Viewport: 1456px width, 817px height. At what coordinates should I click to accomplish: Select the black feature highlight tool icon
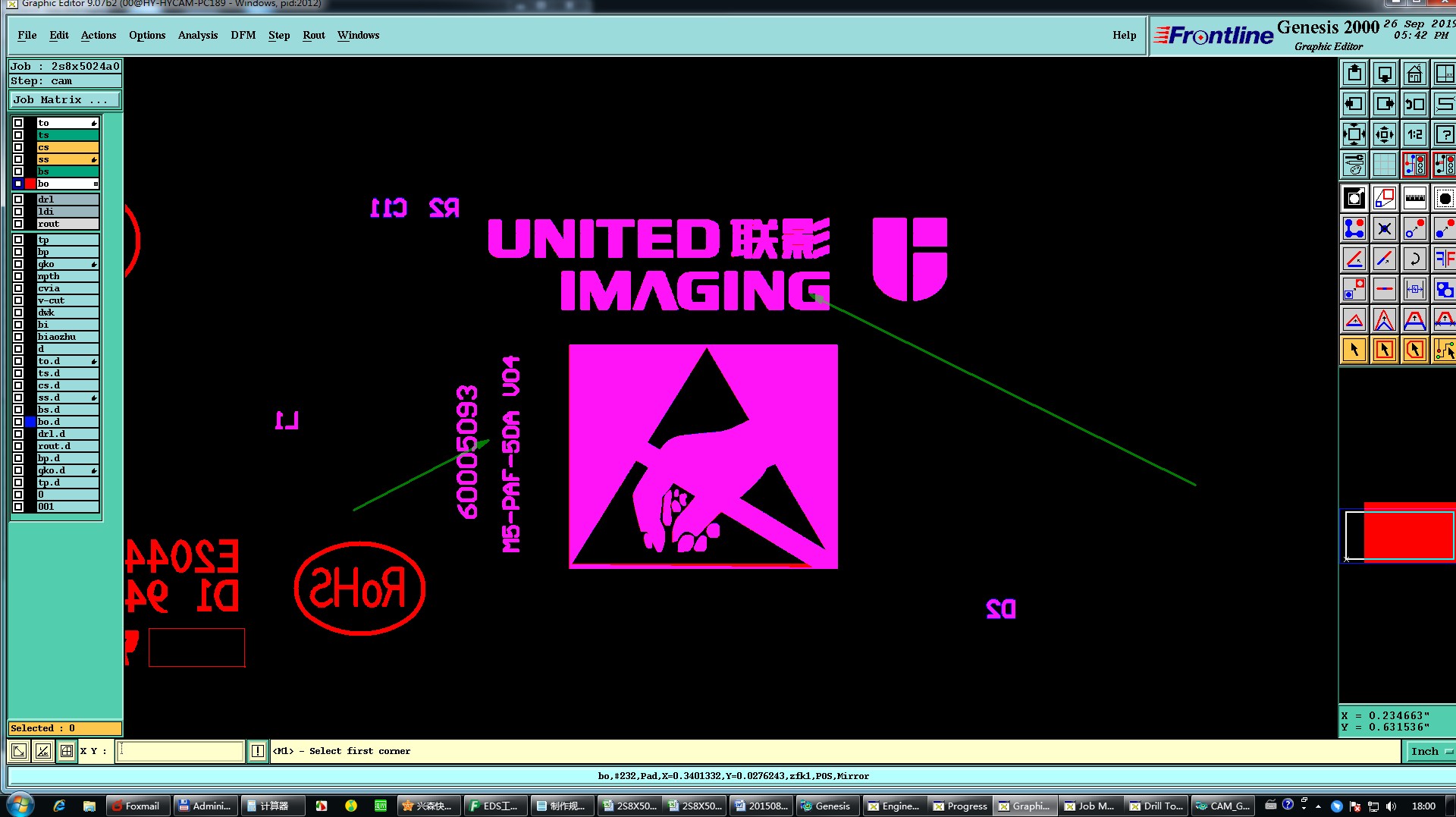pyautogui.click(x=1354, y=199)
